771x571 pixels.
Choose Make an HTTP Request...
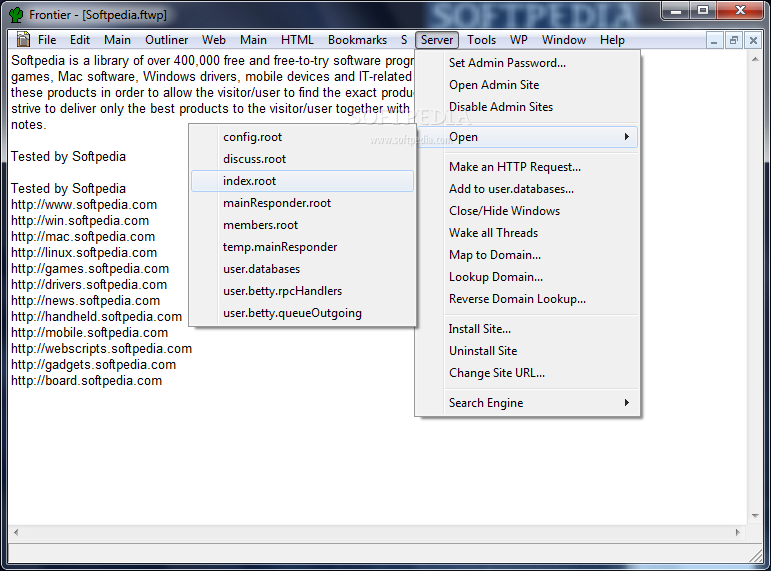click(x=527, y=167)
